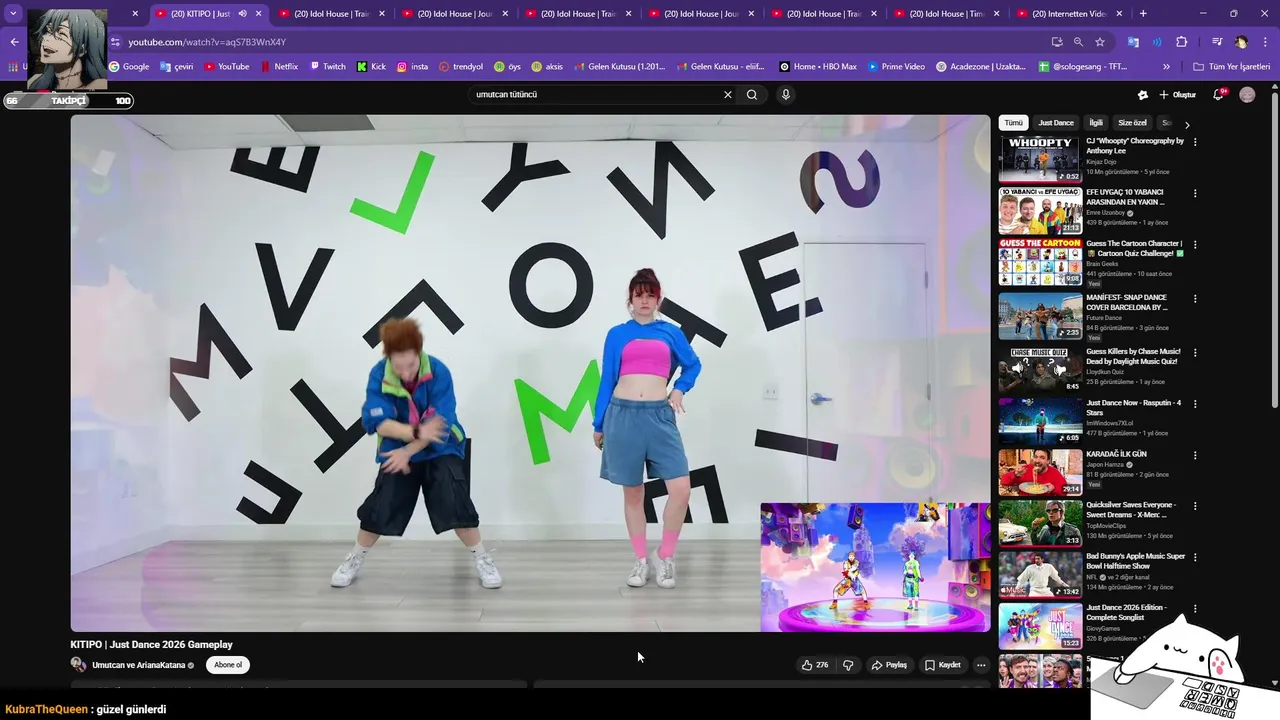Open options for Bad Bunny halftime video

pos(1195,557)
